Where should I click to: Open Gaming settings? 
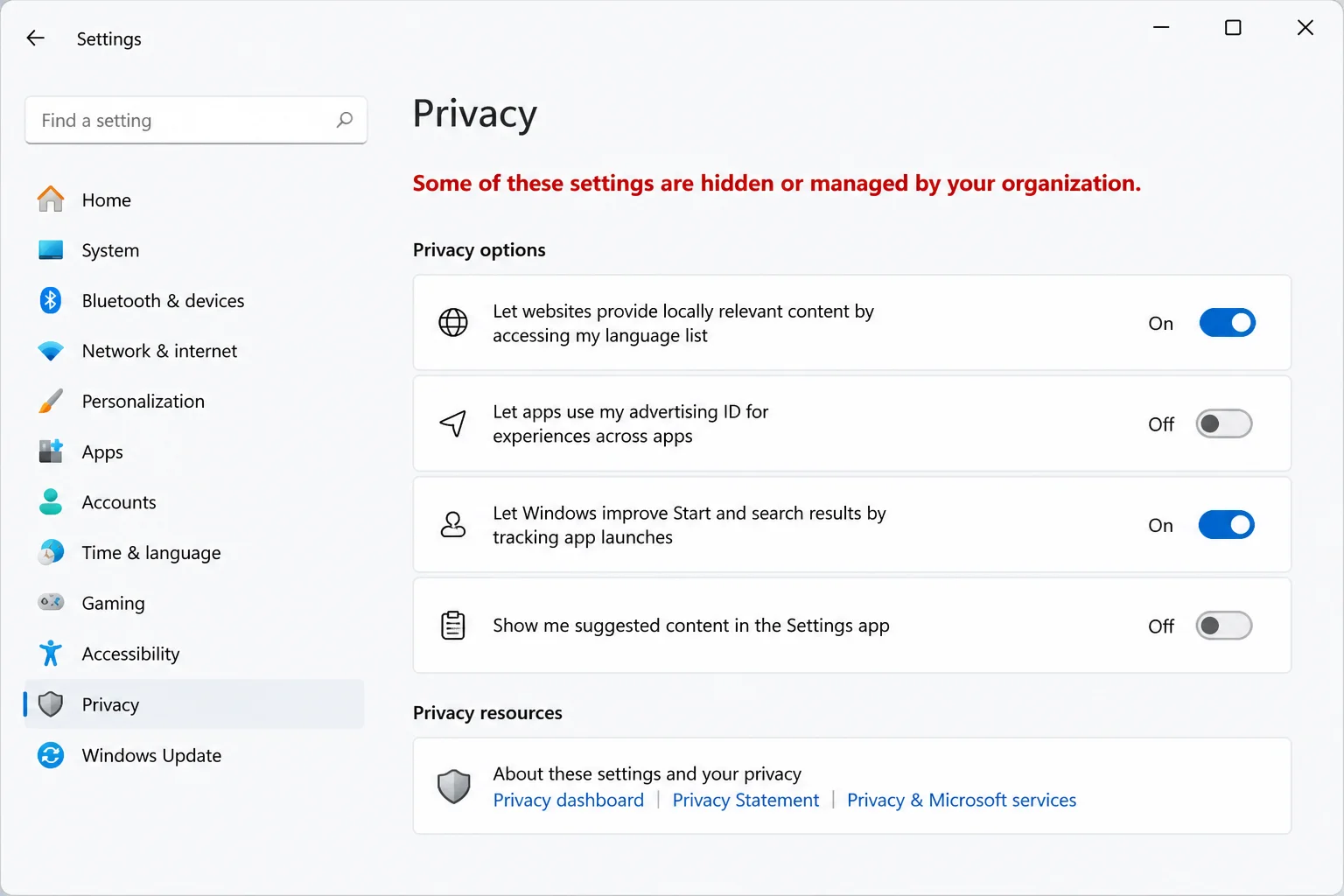[x=194, y=603]
